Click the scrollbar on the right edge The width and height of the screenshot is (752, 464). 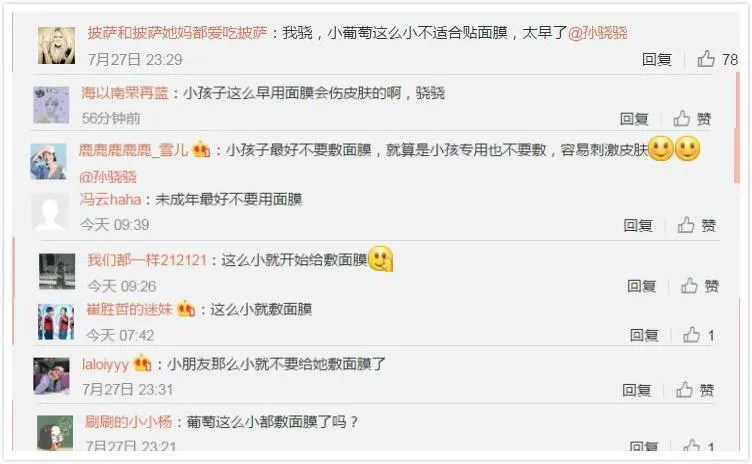point(737,127)
